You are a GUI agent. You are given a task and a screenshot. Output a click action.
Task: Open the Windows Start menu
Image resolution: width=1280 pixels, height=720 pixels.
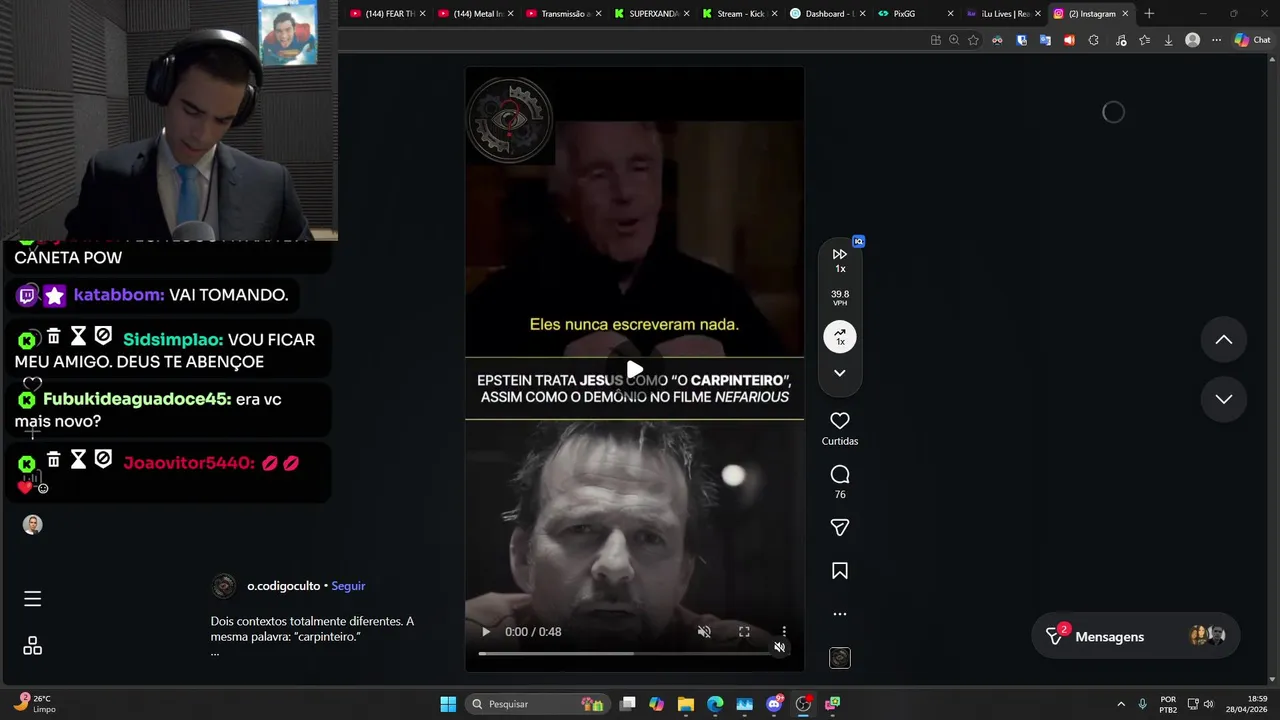coord(448,704)
